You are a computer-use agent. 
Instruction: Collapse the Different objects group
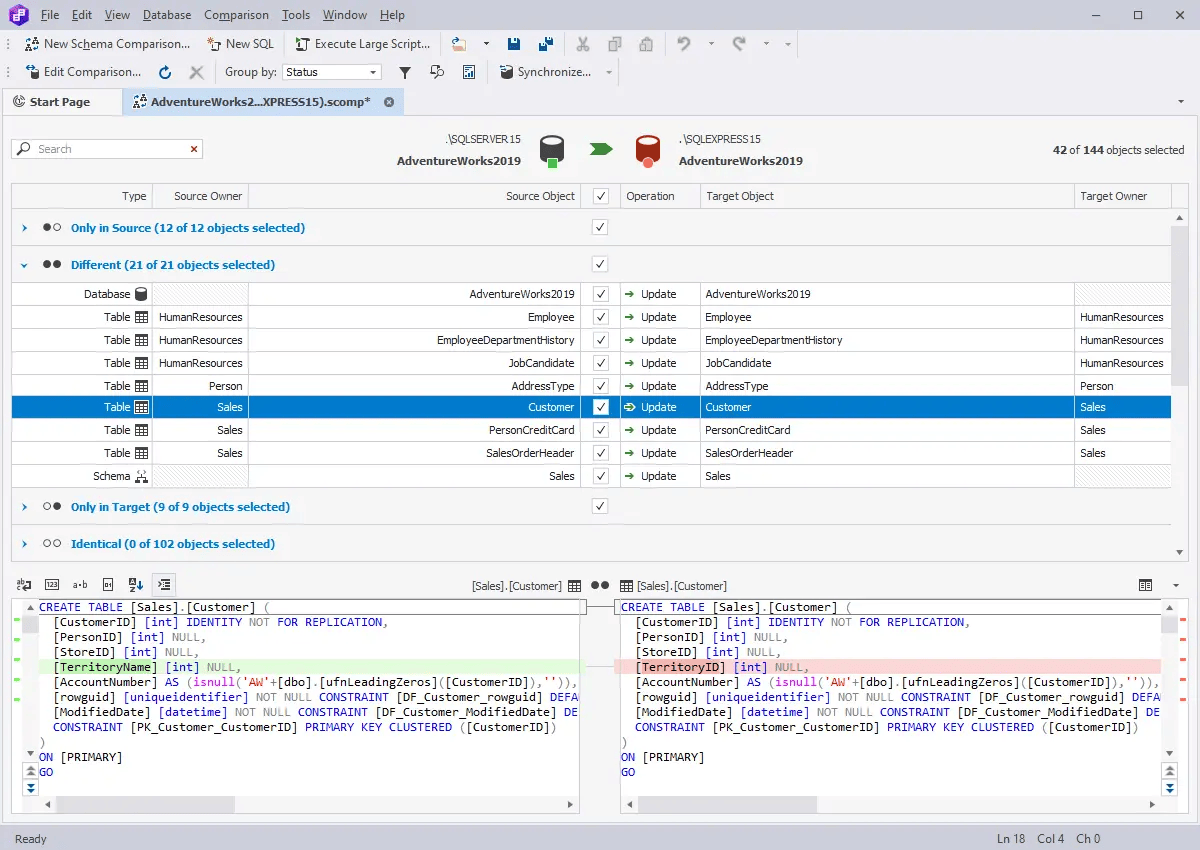tap(24, 264)
